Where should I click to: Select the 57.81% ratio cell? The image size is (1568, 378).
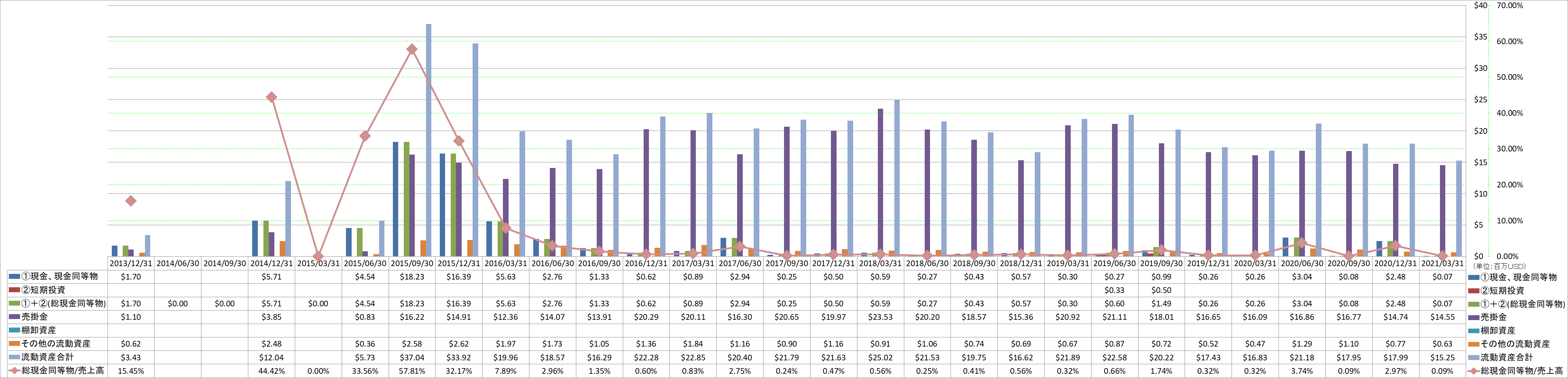point(412,371)
